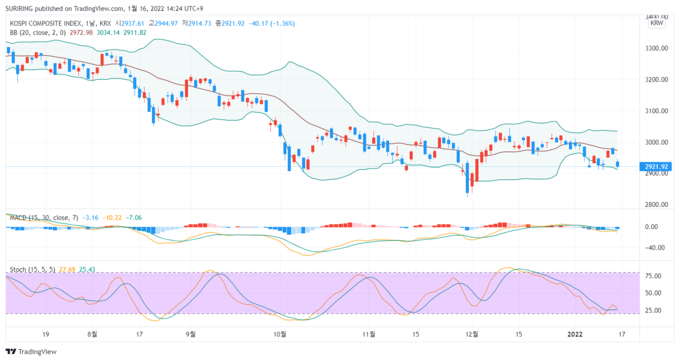Click the BB lower value 2911.82
Image resolution: width=680 pixels, height=361 pixels.
click(135, 33)
